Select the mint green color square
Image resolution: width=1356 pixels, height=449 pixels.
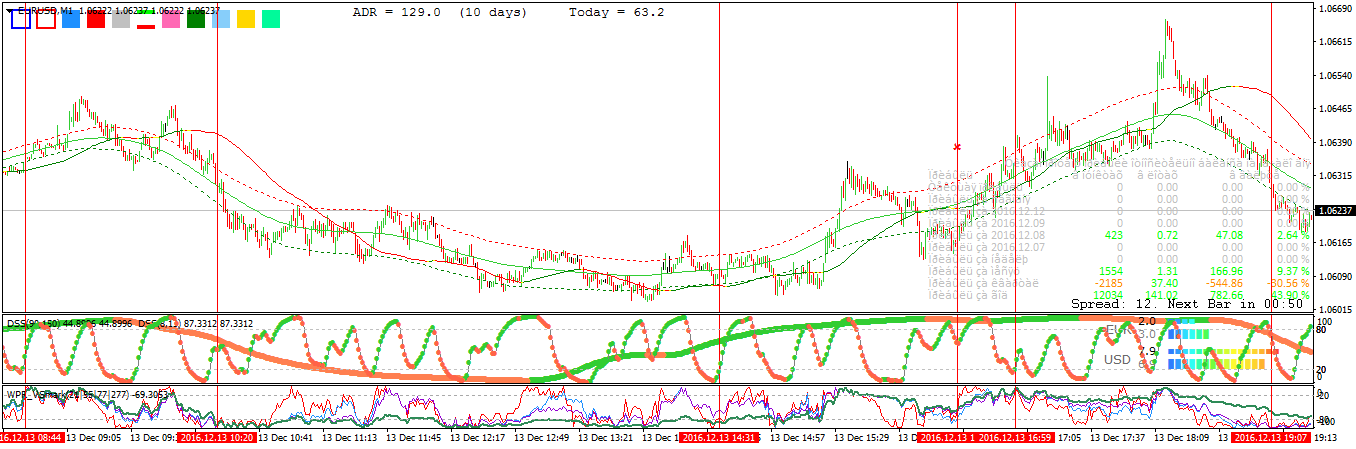pos(271,19)
